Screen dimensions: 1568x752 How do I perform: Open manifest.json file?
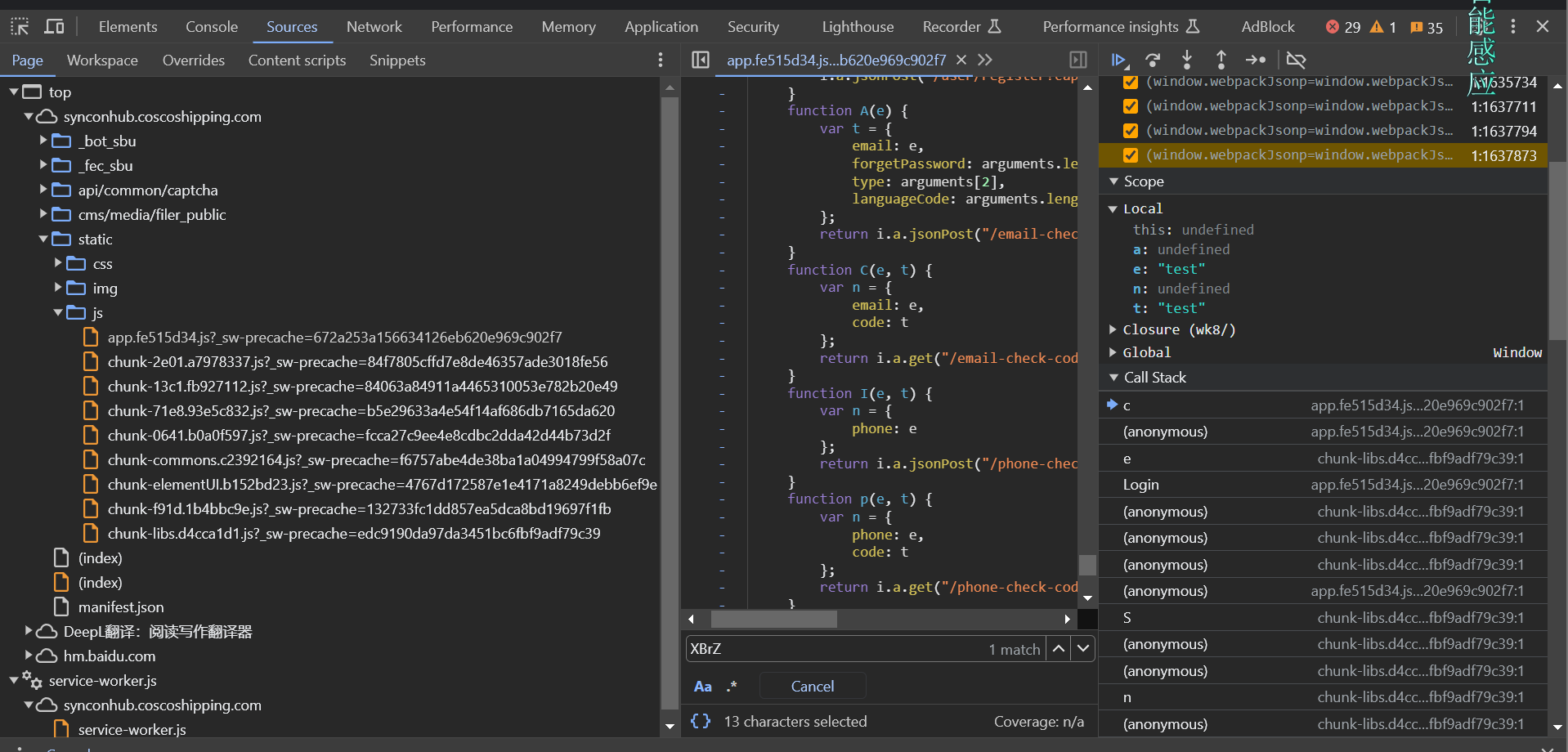121,607
